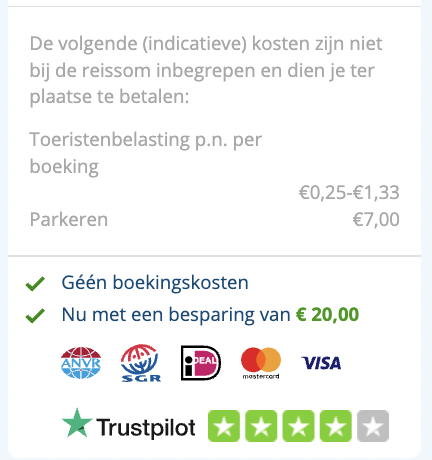Click the €7,00 parking price
This screenshot has height=460, width=432.
[x=376, y=219]
